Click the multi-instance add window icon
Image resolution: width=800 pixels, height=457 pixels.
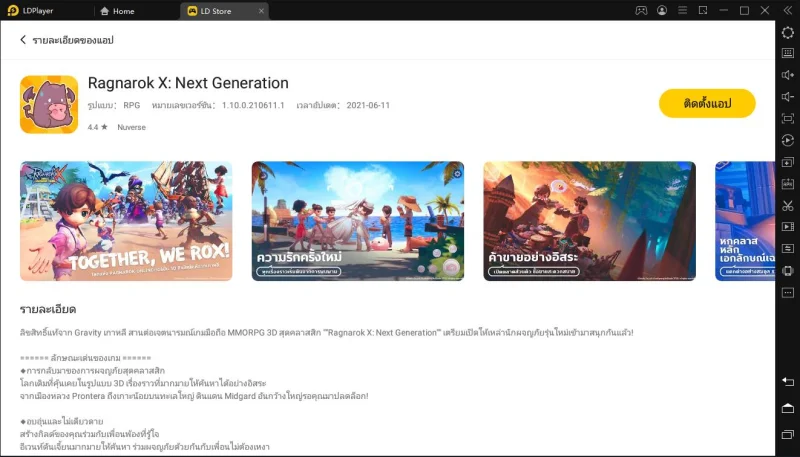point(788,162)
